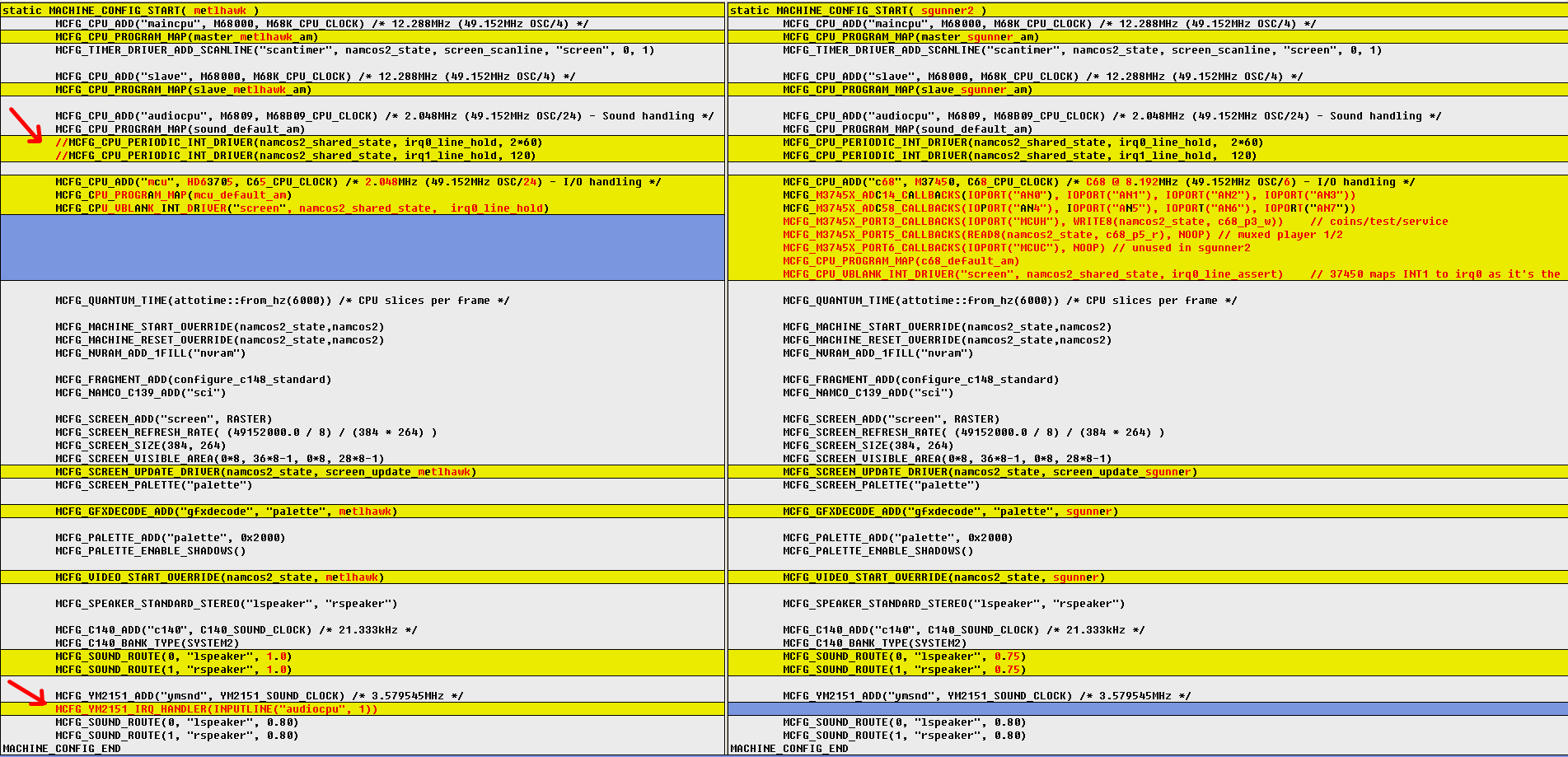Click the red arrow pointing at commented-out lines
The height and width of the screenshot is (757, 1568).
26,124
